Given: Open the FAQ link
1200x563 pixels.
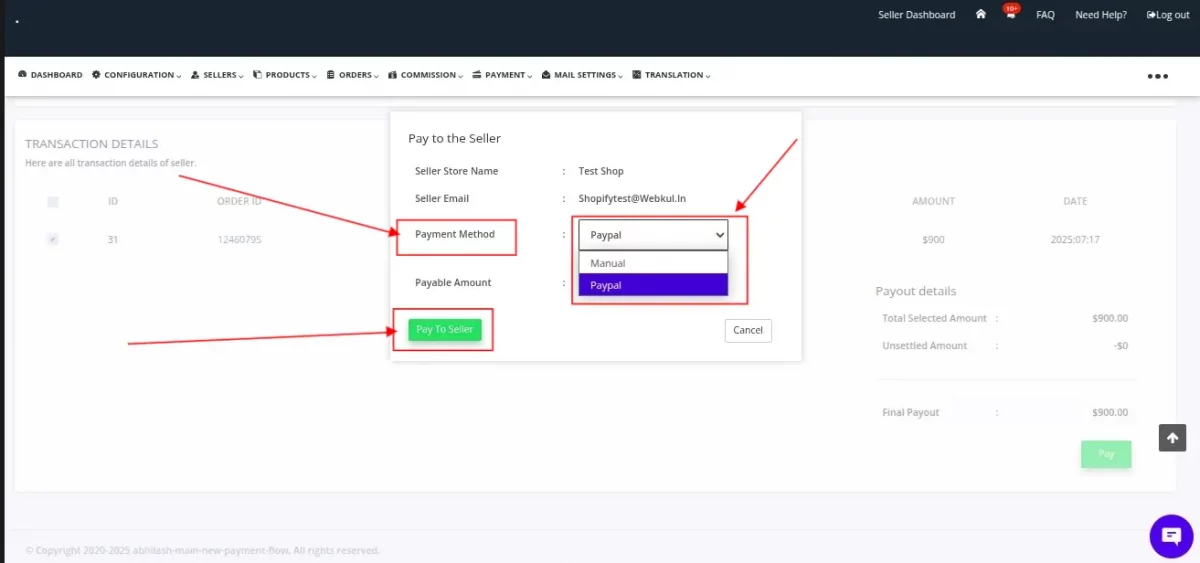Looking at the screenshot, I should point(1045,15).
